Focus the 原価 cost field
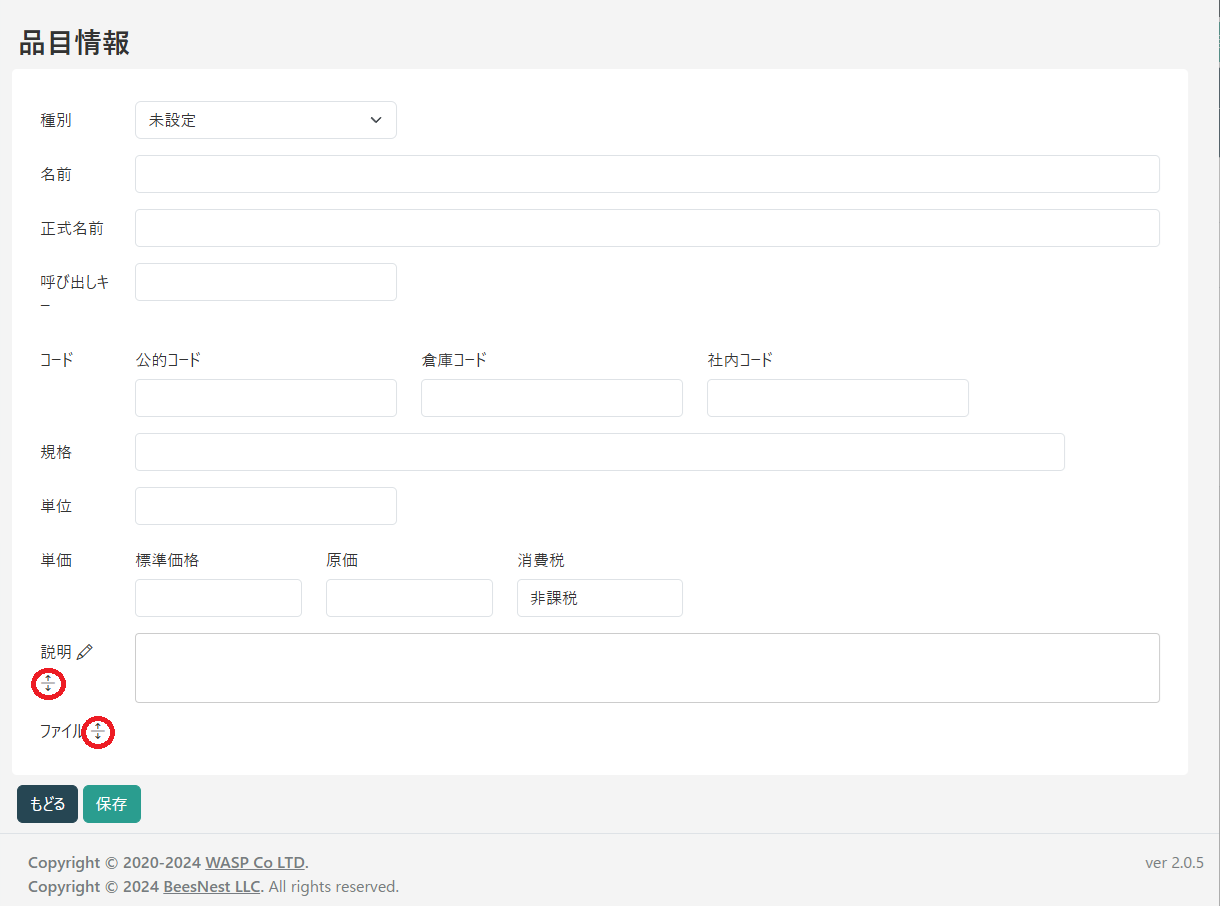1220x906 pixels. 409,598
